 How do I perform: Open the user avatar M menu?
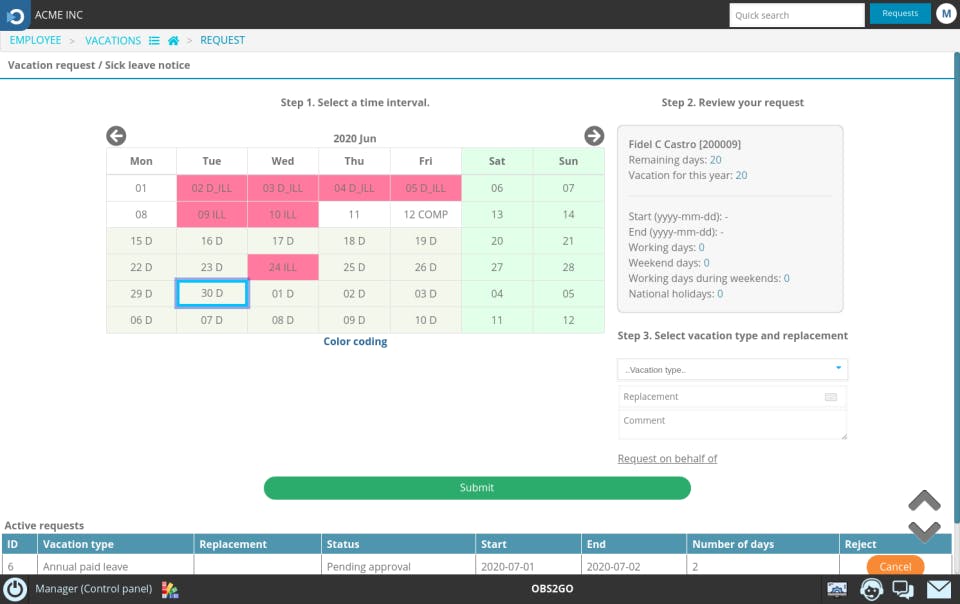coord(946,13)
